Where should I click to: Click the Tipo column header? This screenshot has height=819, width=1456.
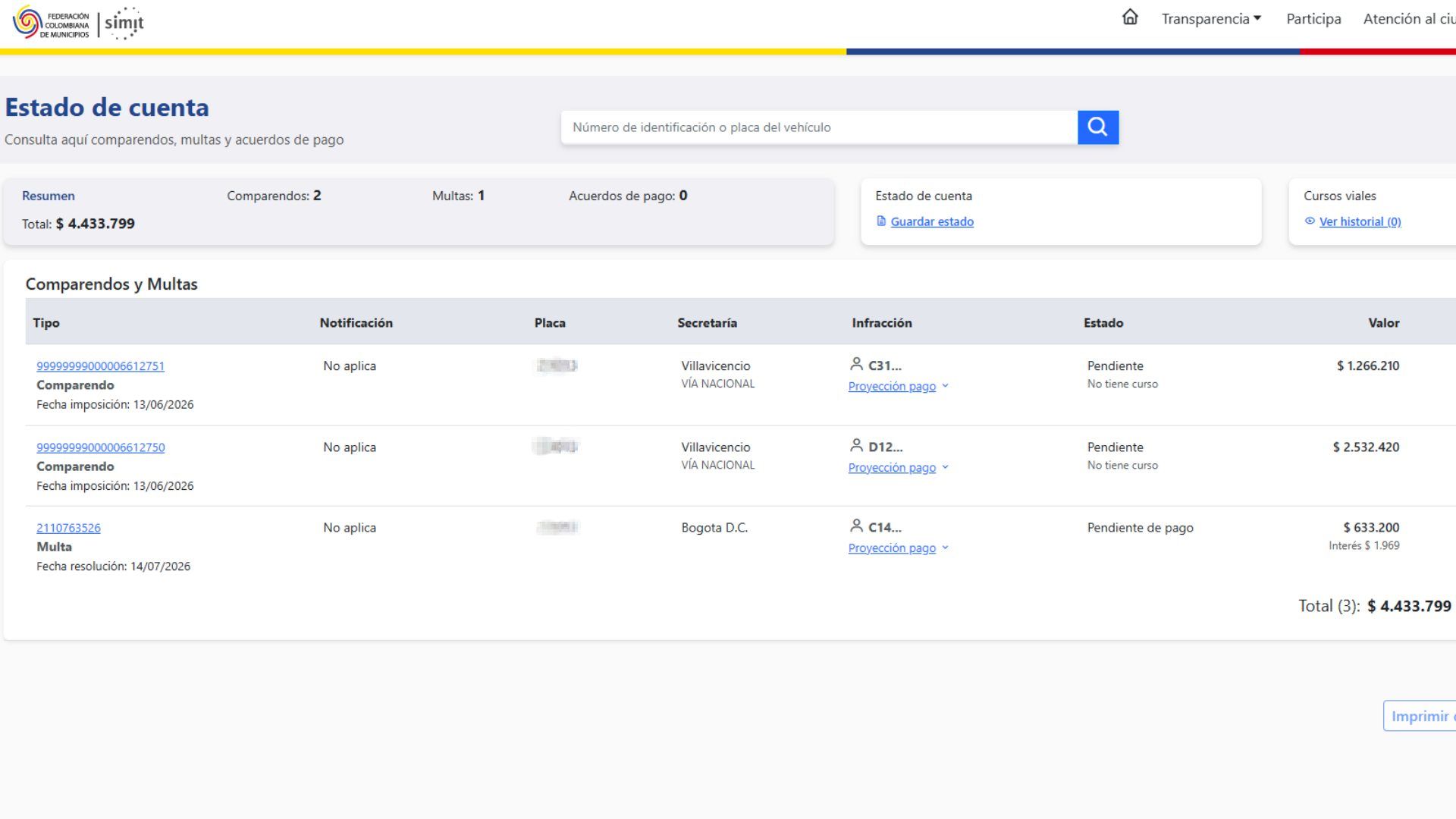pos(46,322)
